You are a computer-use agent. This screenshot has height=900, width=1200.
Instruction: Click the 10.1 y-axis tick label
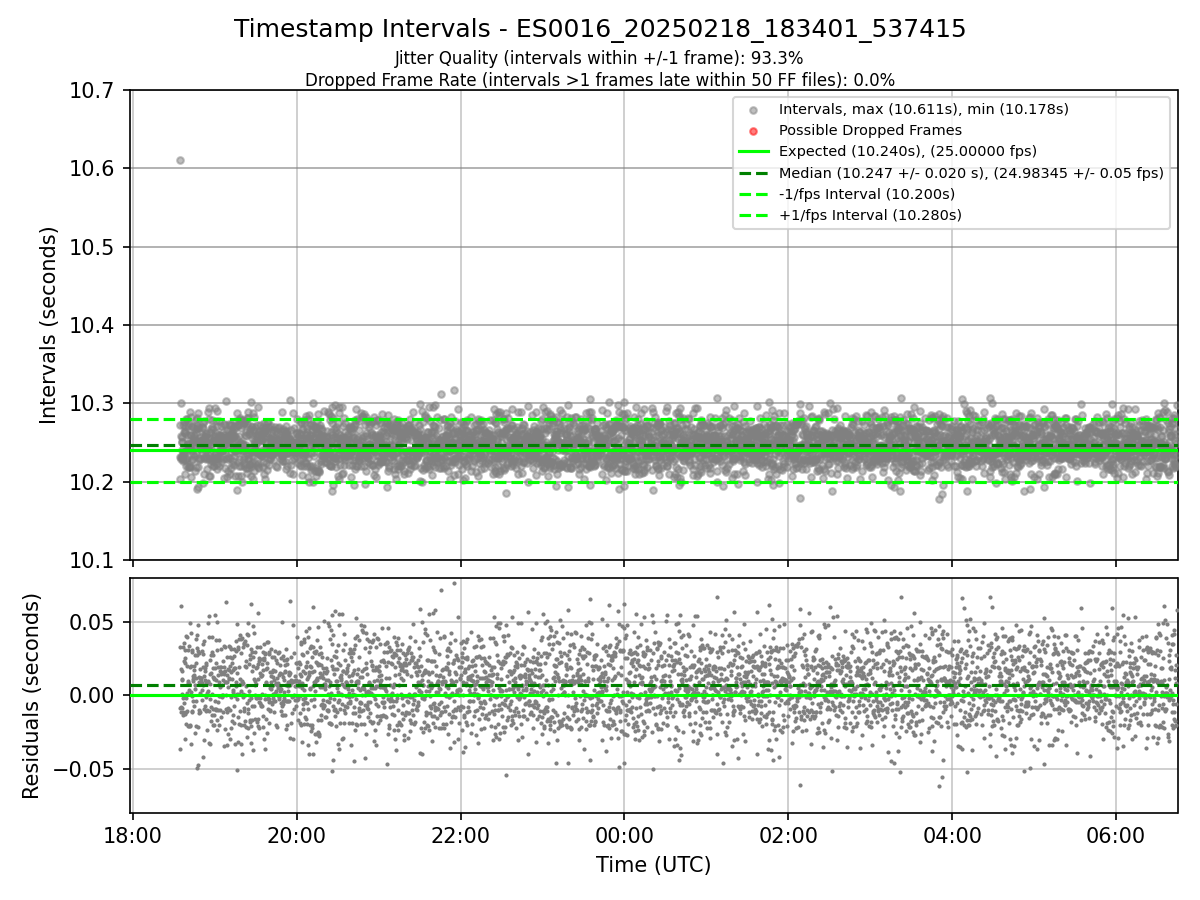[92, 560]
